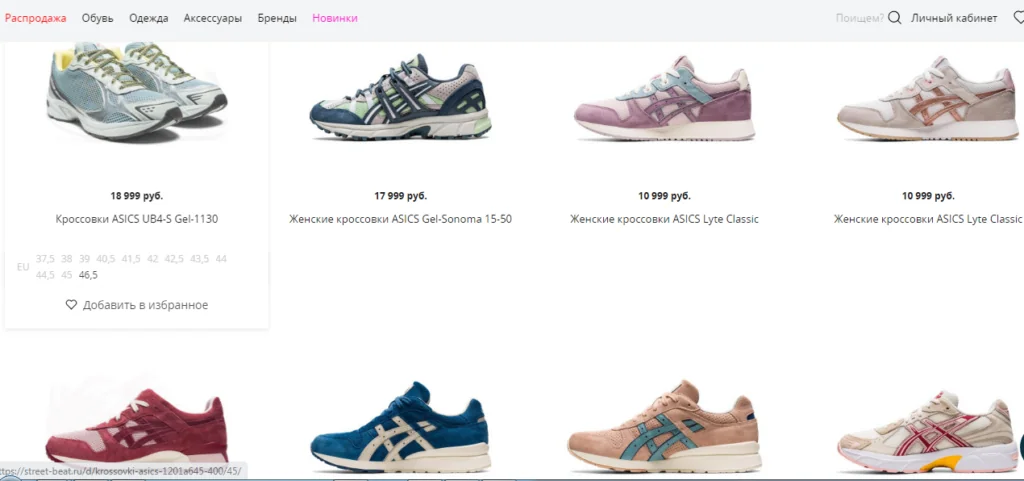This screenshot has width=1024, height=481.
Task: Click heart icon next to Добавить в избранное
Action: 71,305
